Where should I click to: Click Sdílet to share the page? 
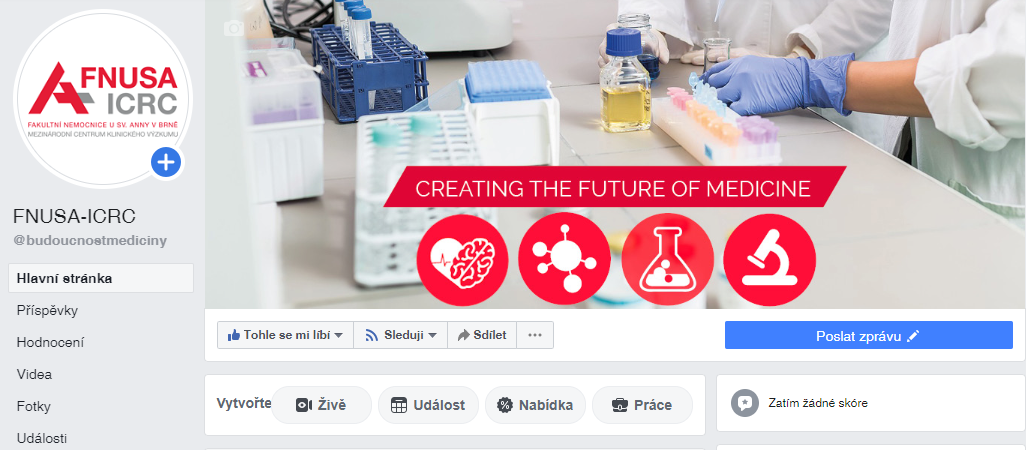(482, 335)
